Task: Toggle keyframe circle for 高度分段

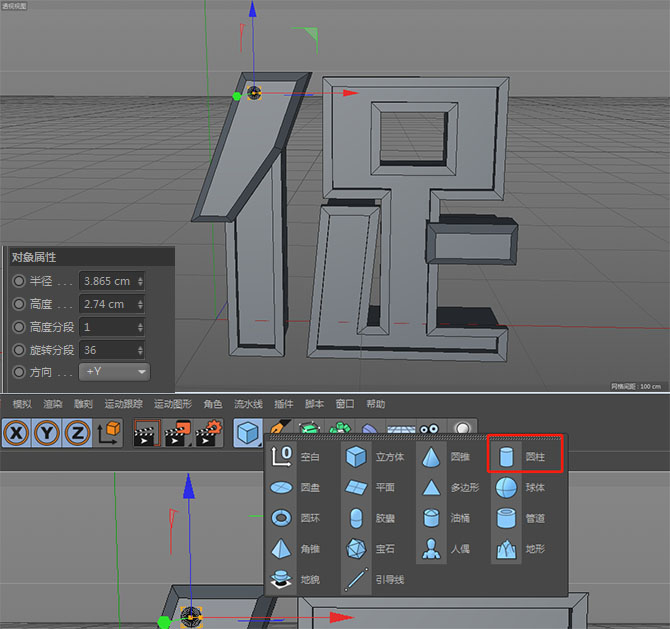Action: pos(19,327)
